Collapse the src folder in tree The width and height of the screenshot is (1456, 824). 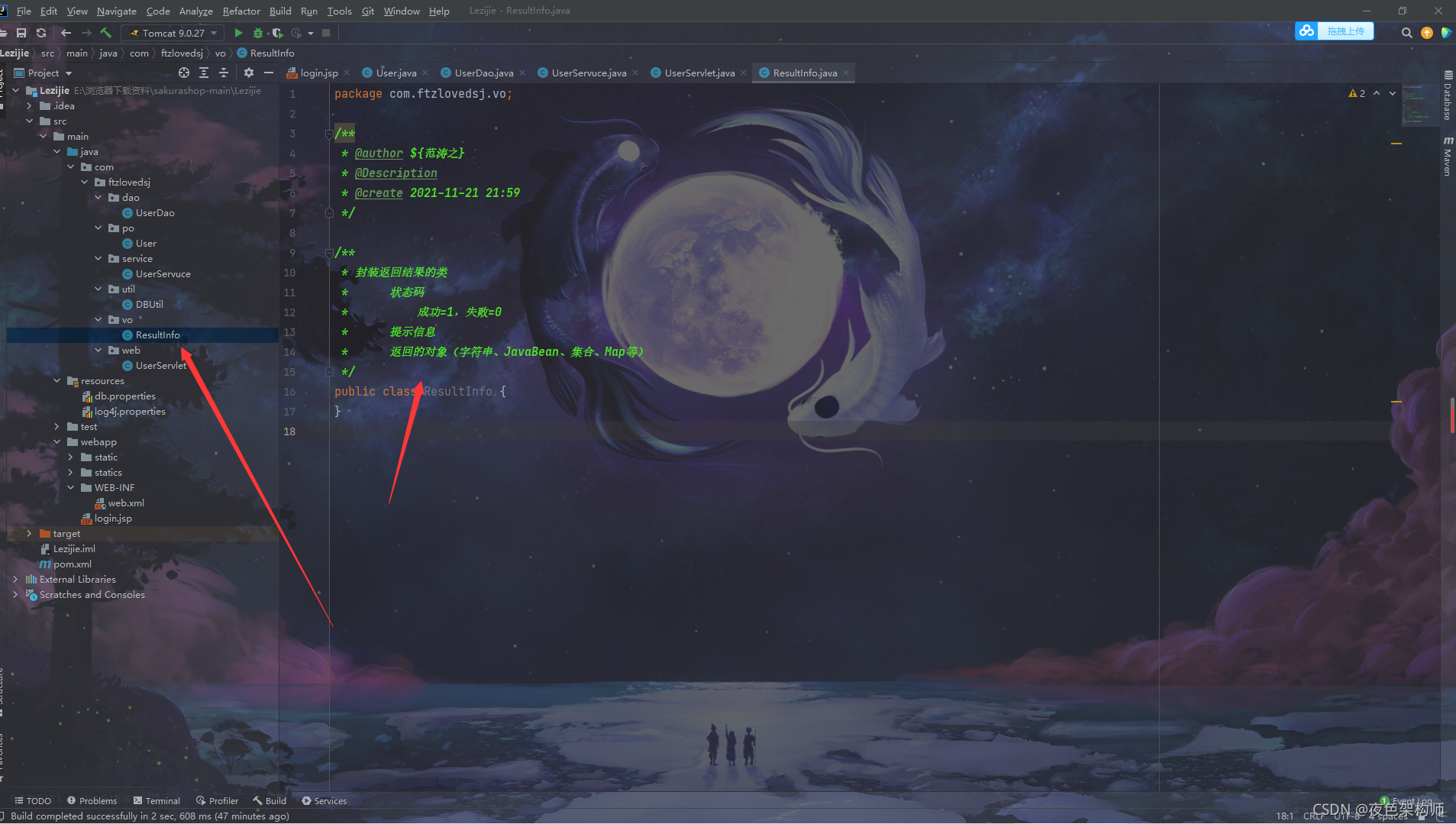point(30,121)
